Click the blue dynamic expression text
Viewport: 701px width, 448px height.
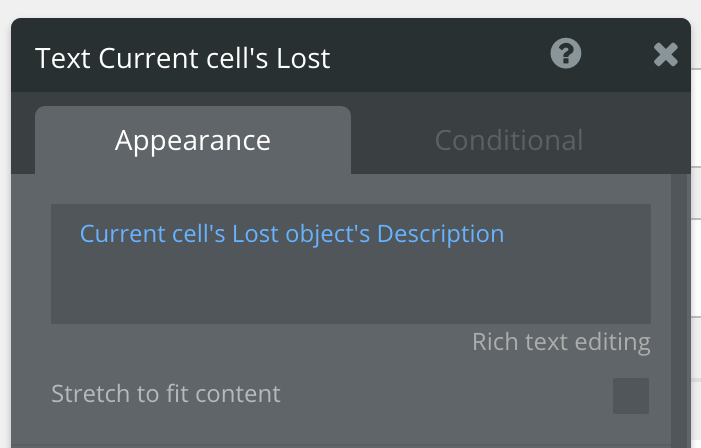(x=291, y=234)
